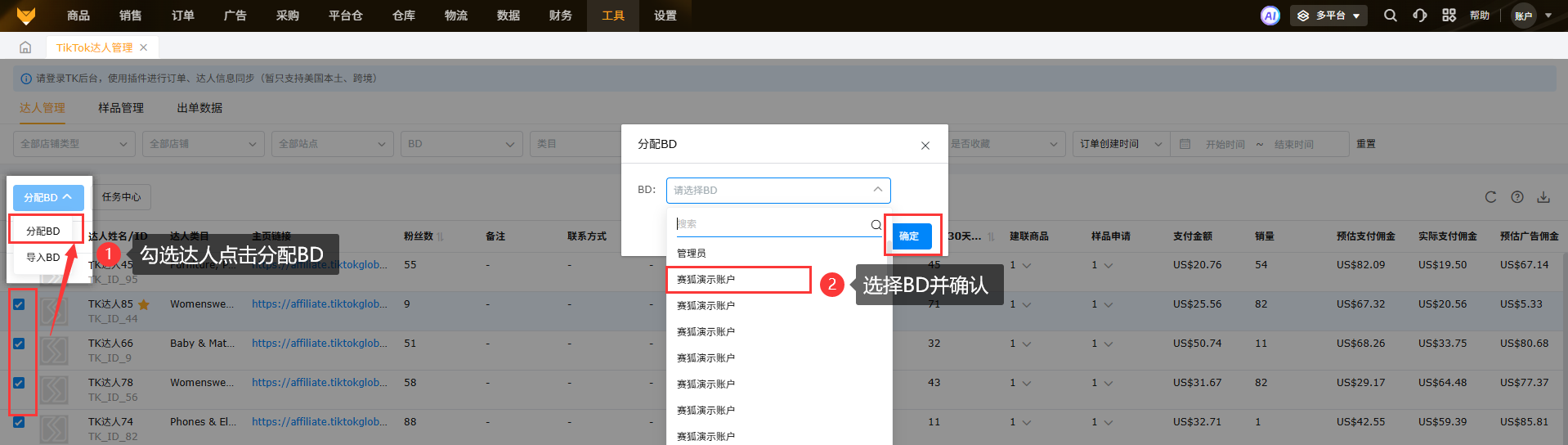Image resolution: width=1568 pixels, height=445 pixels.
Task: Click the fox logo icon
Action: (x=26, y=16)
